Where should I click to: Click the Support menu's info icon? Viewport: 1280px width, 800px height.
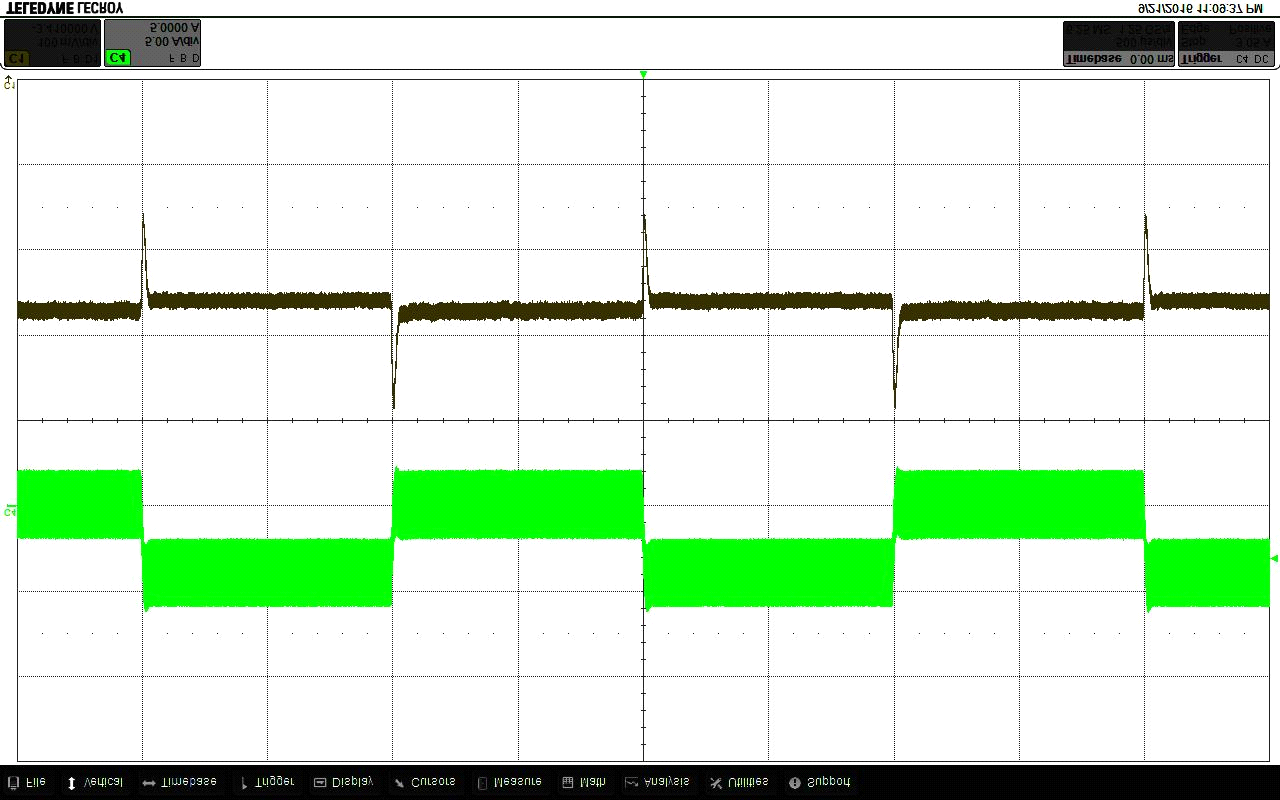[x=794, y=783]
